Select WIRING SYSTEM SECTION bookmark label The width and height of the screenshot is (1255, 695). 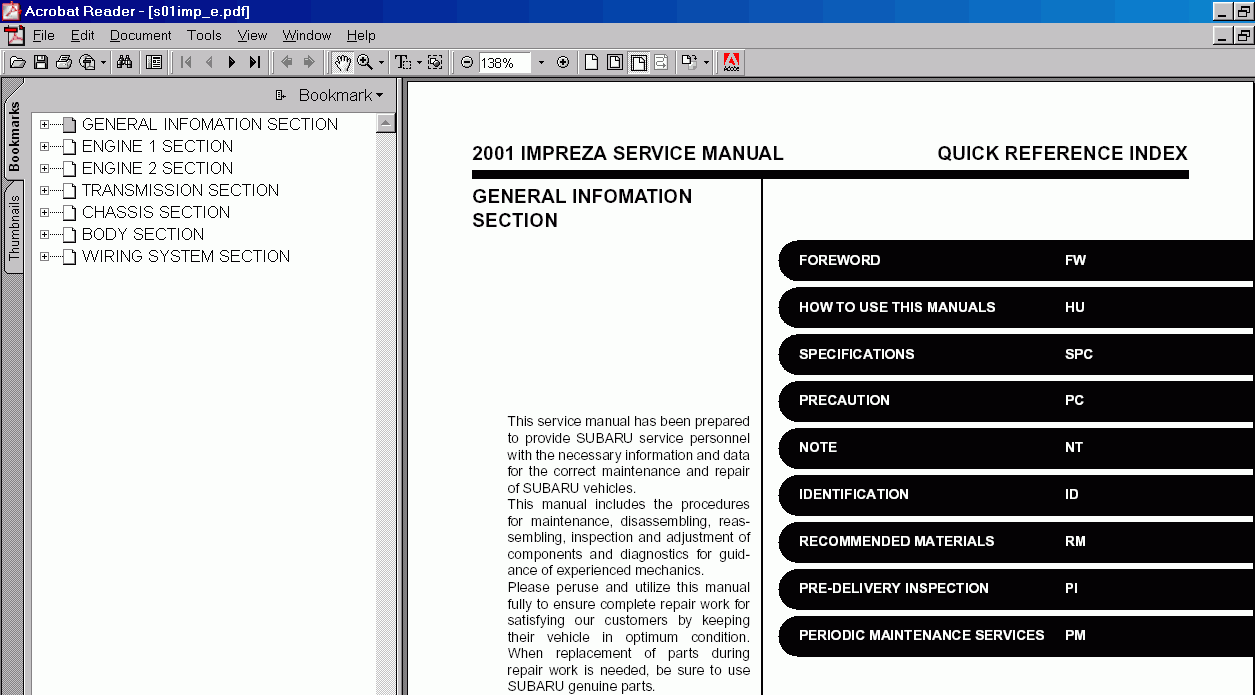pos(186,256)
